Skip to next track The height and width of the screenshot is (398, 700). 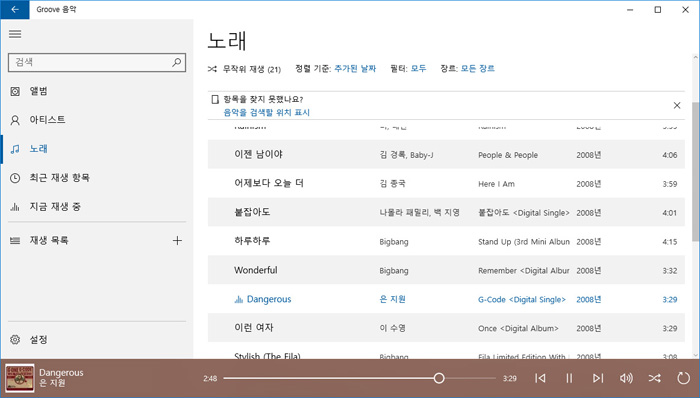(597, 378)
